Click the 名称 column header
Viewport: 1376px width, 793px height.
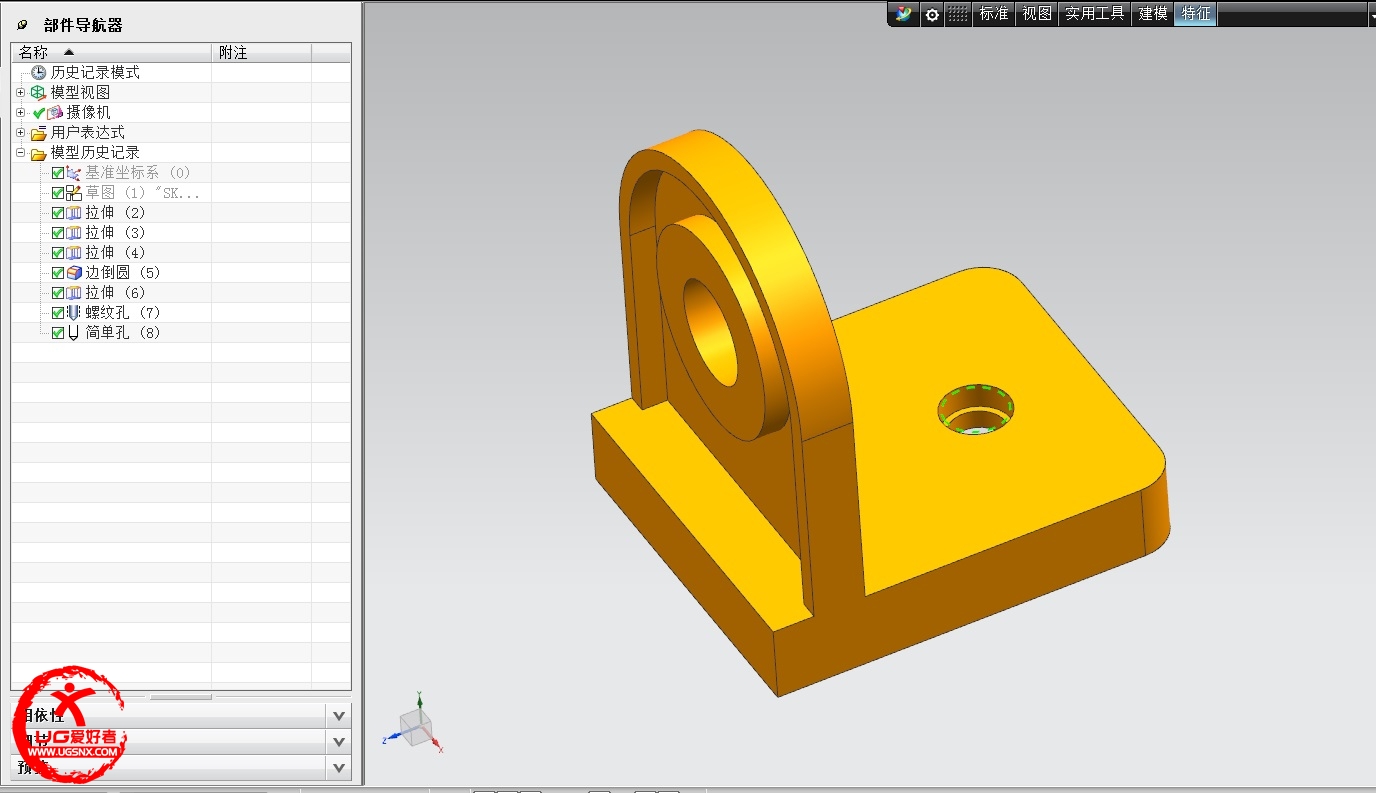click(111, 52)
